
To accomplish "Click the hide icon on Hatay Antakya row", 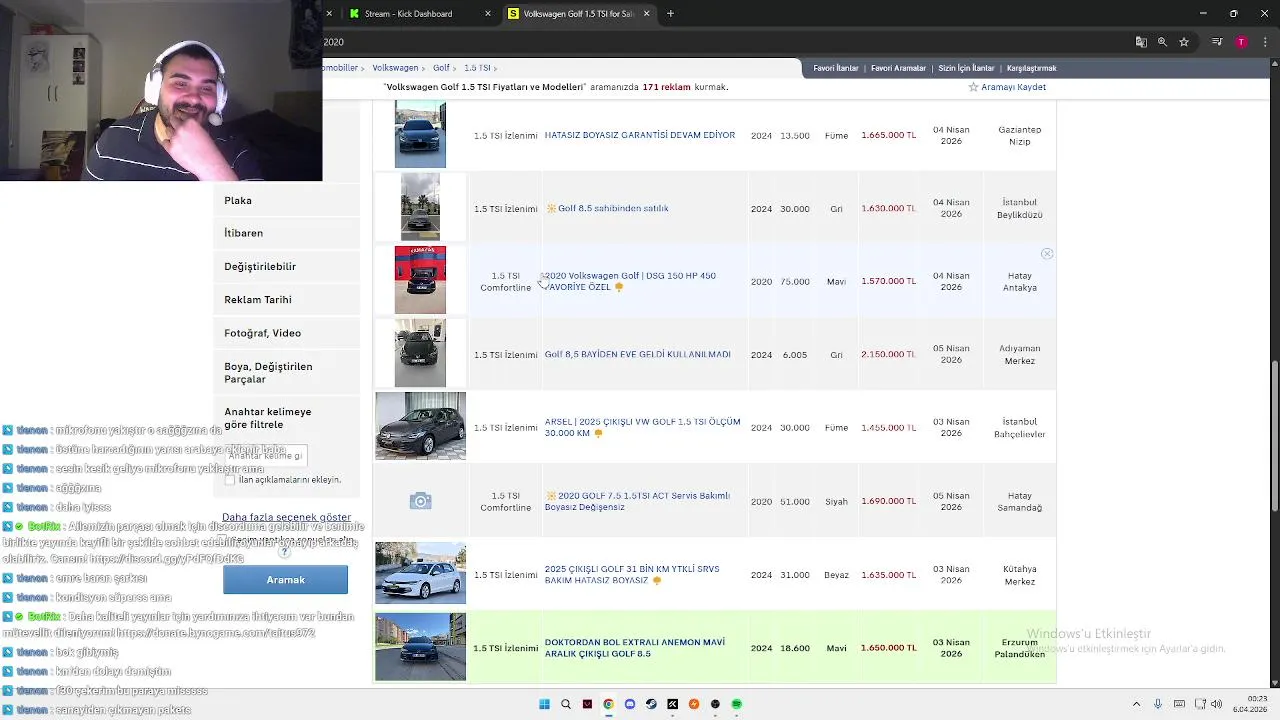I will (1047, 254).
